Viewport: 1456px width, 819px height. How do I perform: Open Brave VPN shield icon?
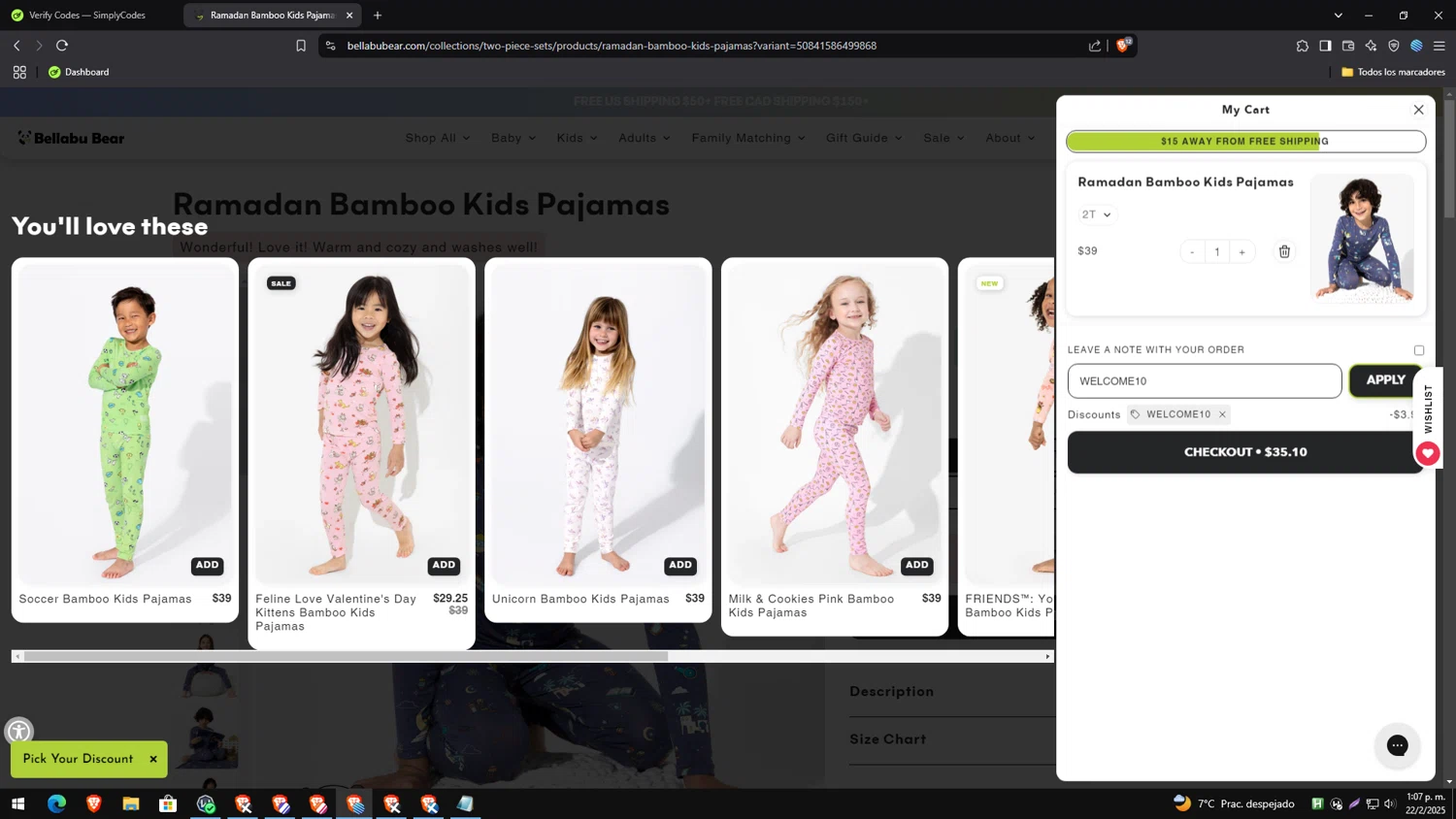pyautogui.click(x=1394, y=46)
